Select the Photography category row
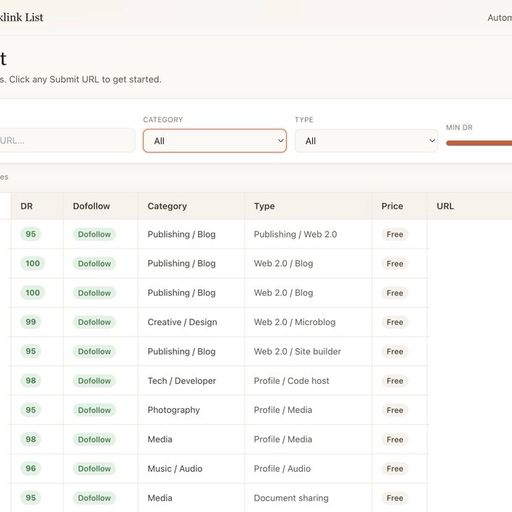 point(219,410)
